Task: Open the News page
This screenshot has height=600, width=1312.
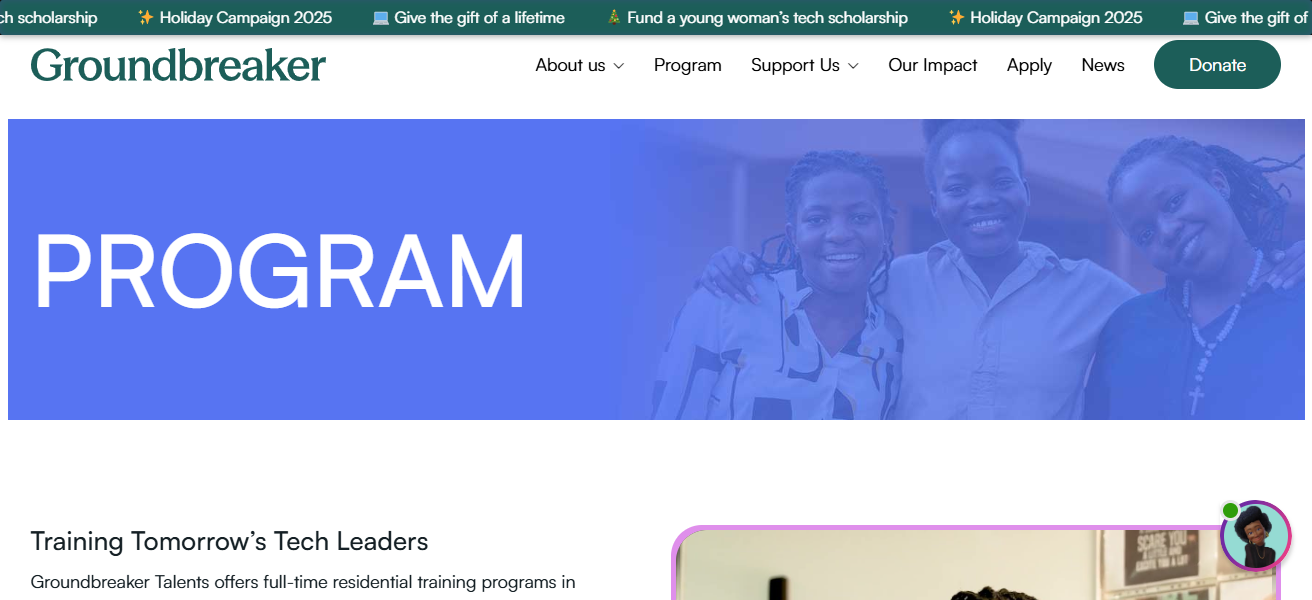Action: (1103, 65)
